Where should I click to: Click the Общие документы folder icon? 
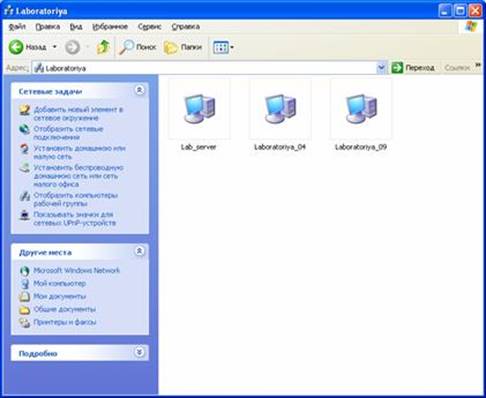pos(25,310)
